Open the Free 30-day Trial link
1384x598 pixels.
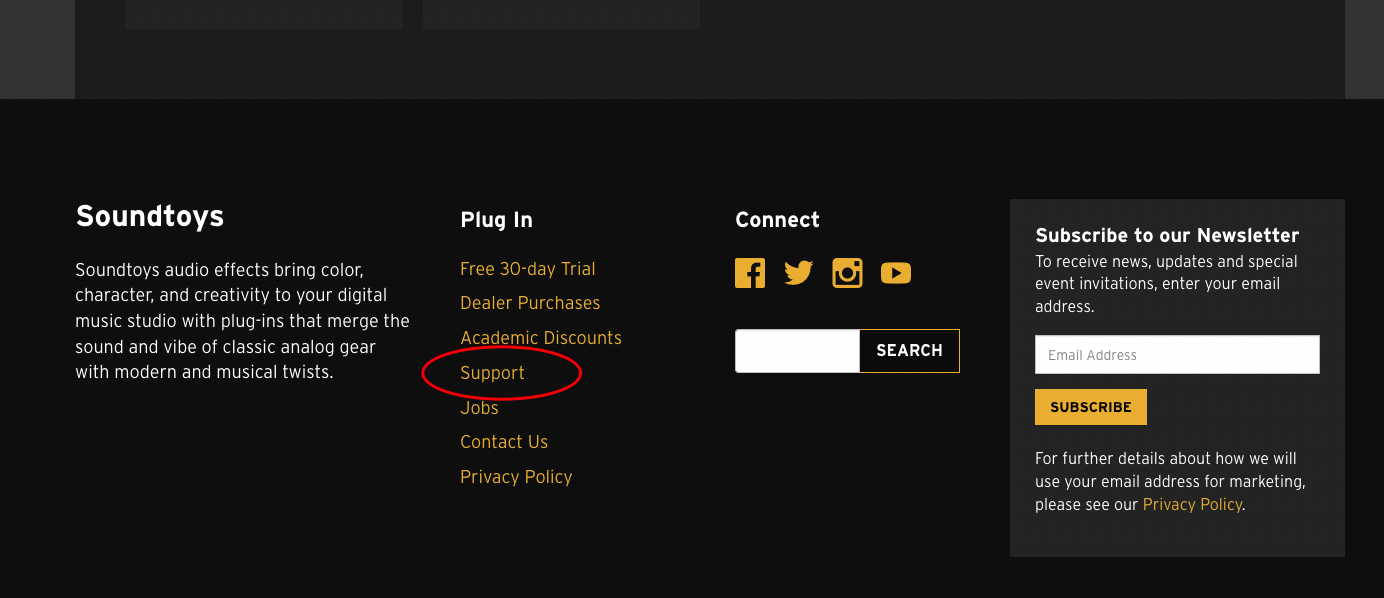coord(527,269)
